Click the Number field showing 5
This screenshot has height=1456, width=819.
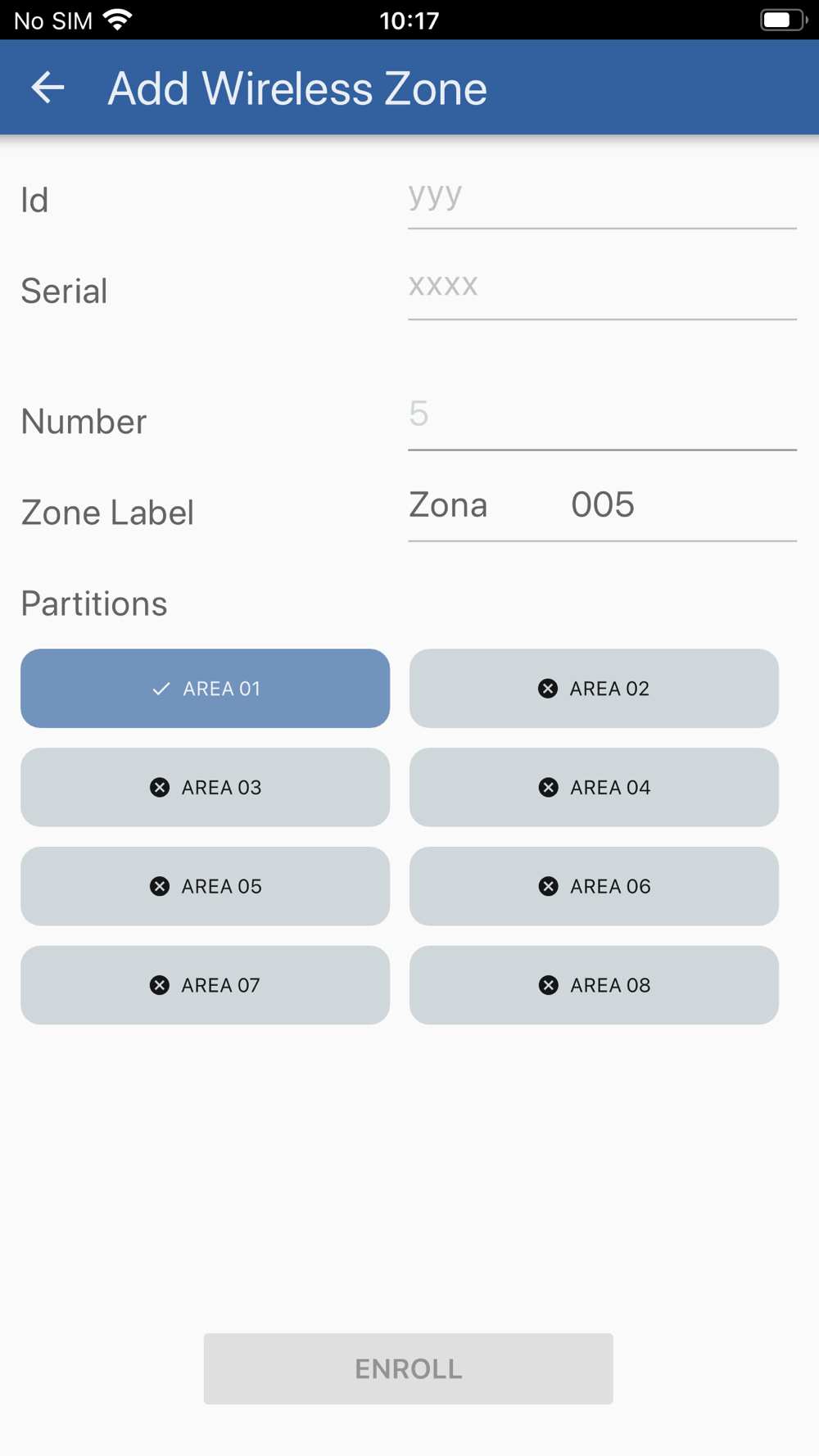602,416
